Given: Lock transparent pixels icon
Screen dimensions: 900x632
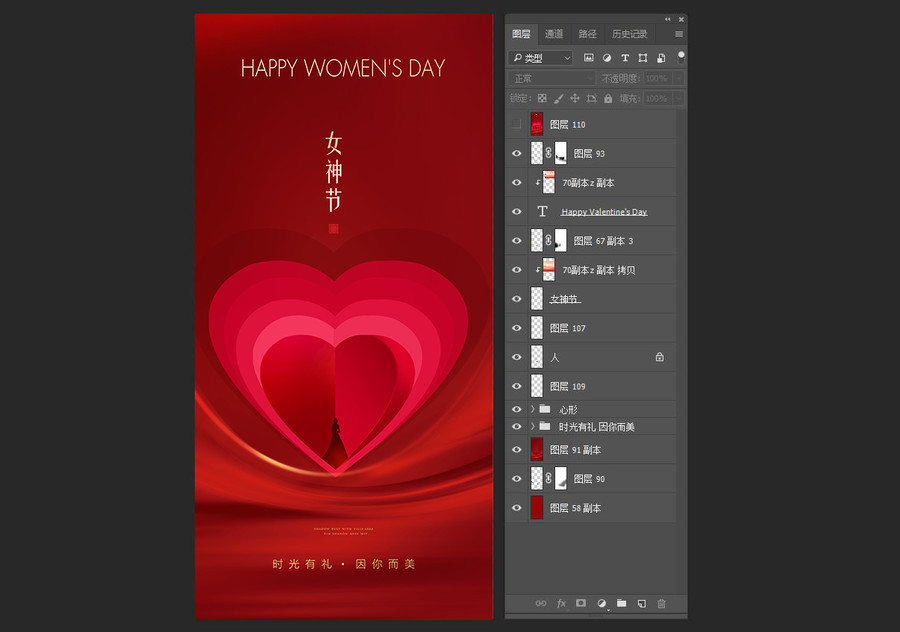Looking at the screenshot, I should [x=542, y=98].
